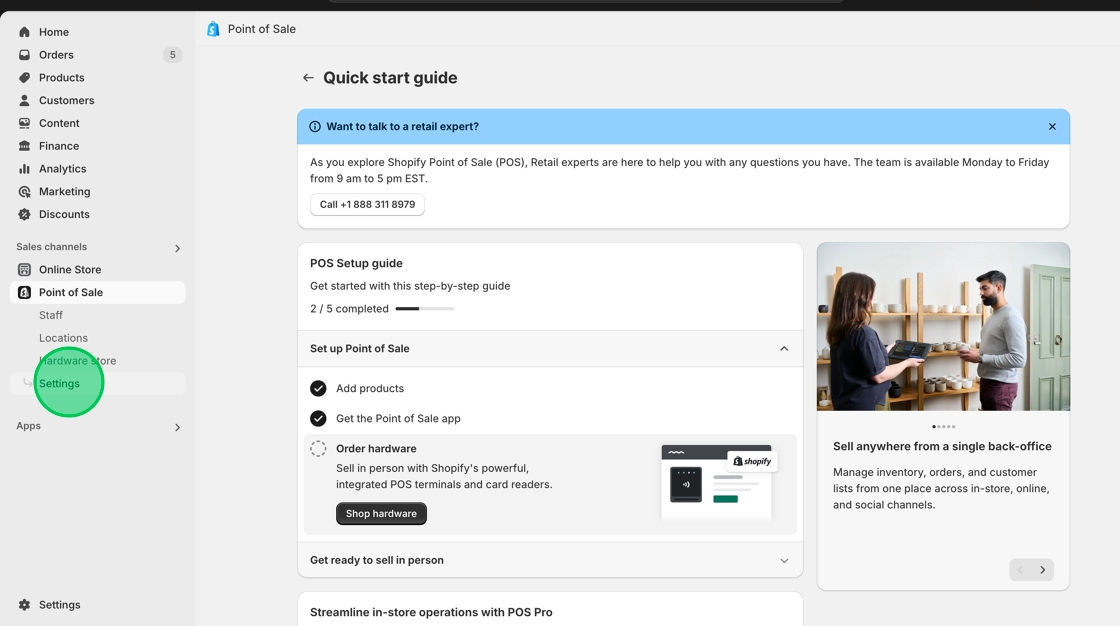Click the Orders inbox icon
This screenshot has height=626, width=1120.
24,55
